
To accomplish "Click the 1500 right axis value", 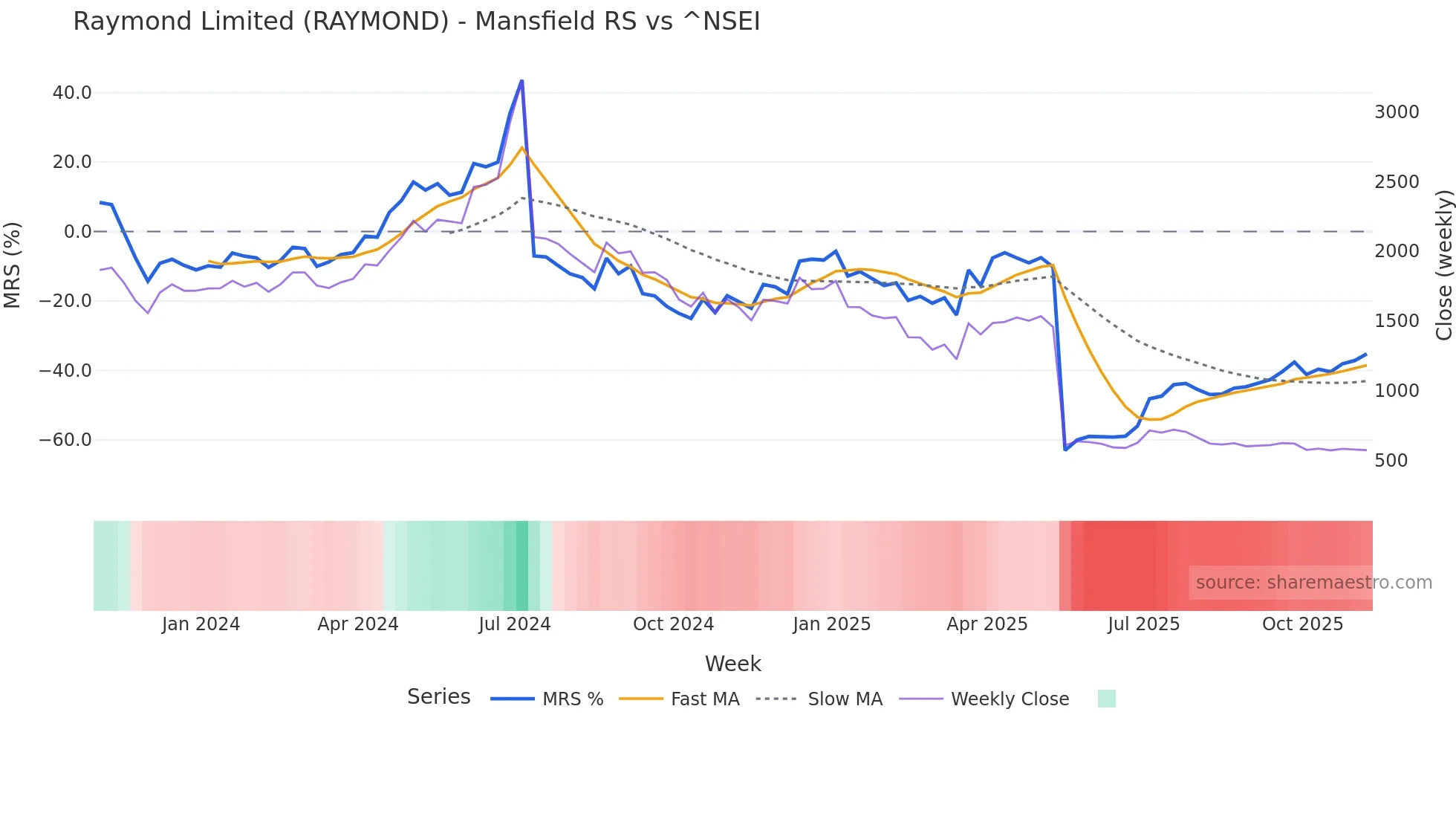I will point(1397,321).
